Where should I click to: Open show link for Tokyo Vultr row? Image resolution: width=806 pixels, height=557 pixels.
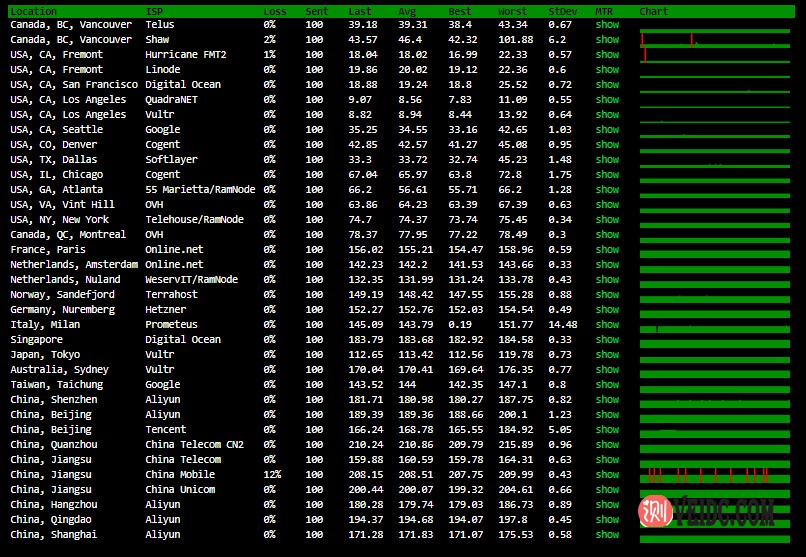(607, 354)
